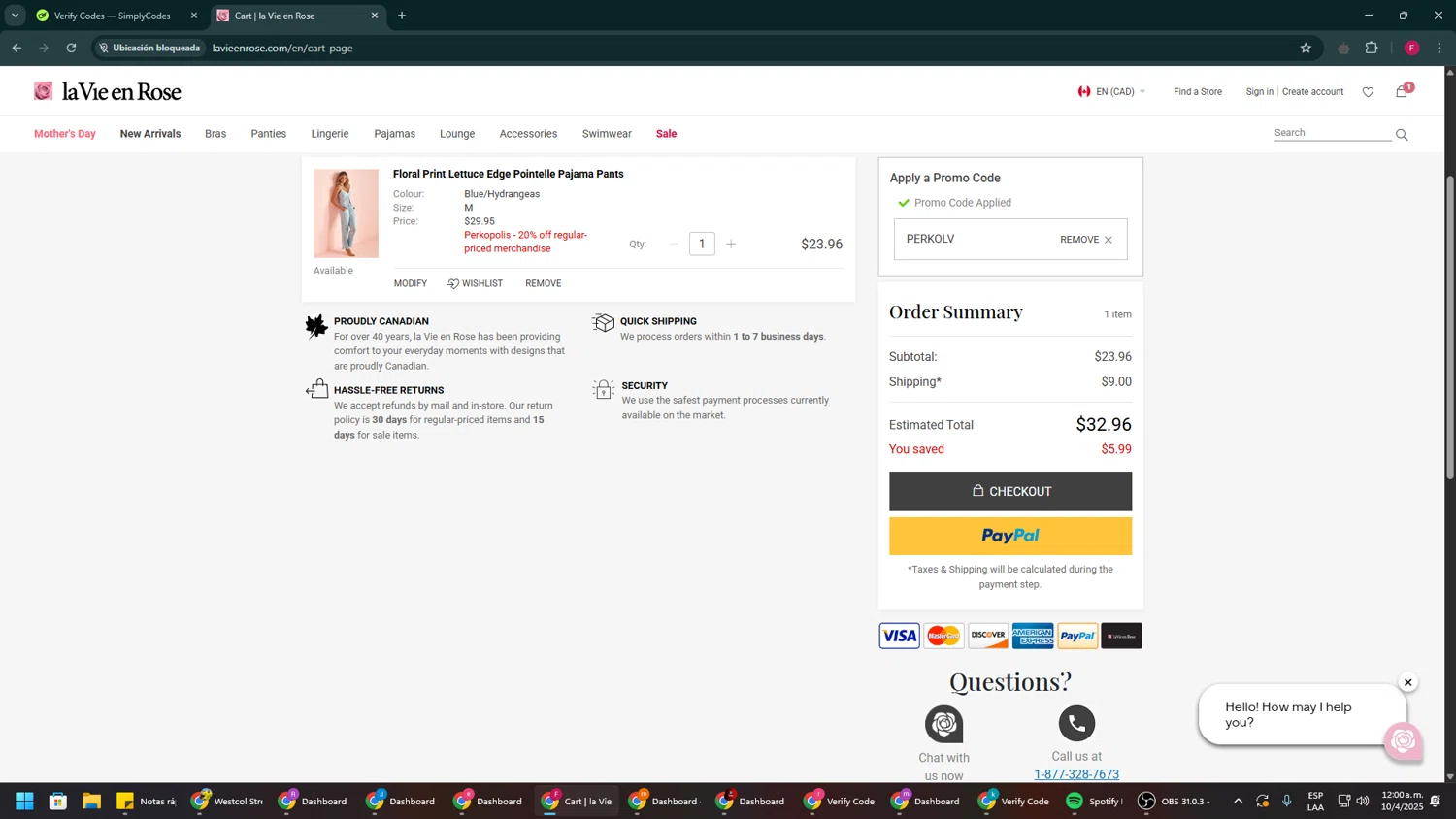
Task: Open Accessories menu
Action: click(x=528, y=134)
